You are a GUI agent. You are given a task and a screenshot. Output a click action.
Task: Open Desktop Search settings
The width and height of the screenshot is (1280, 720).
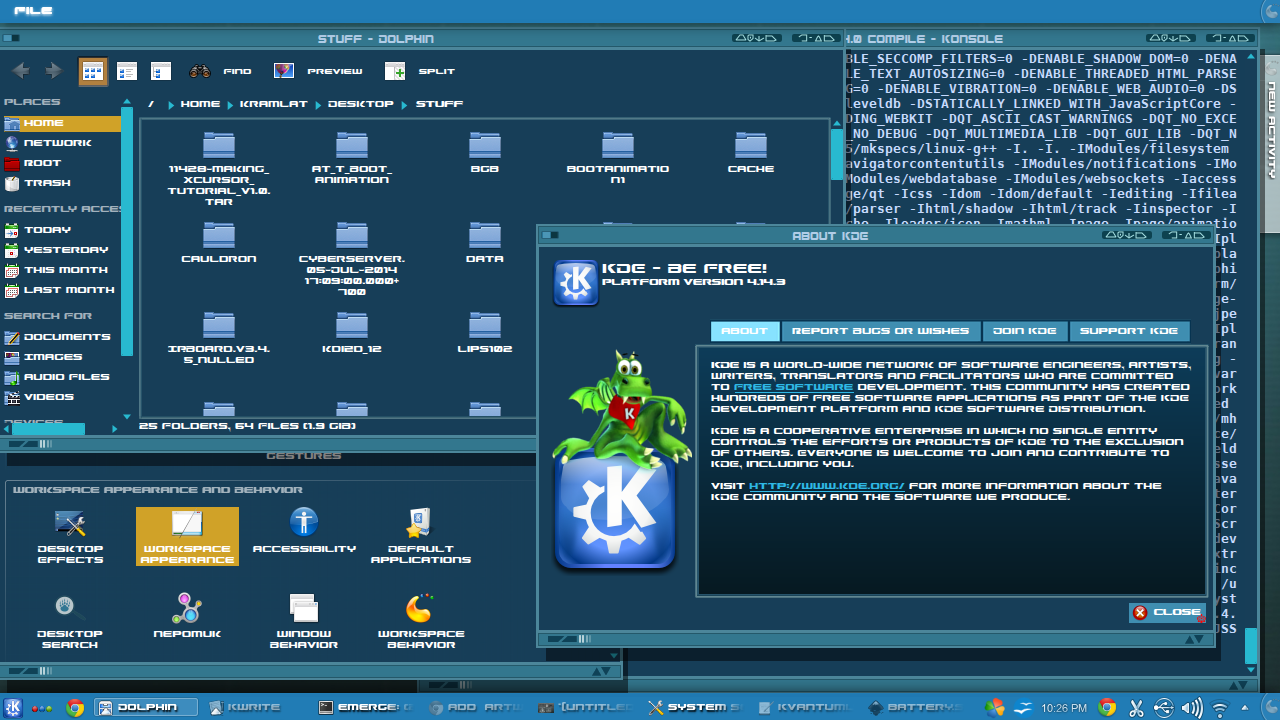pos(70,622)
